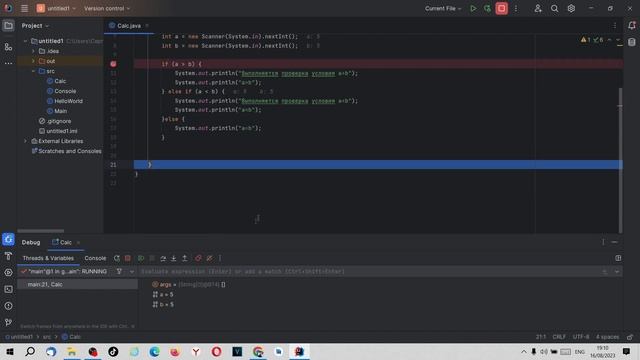Rerun the Calc debug session
This screenshot has width=640, height=360.
(x=117, y=258)
